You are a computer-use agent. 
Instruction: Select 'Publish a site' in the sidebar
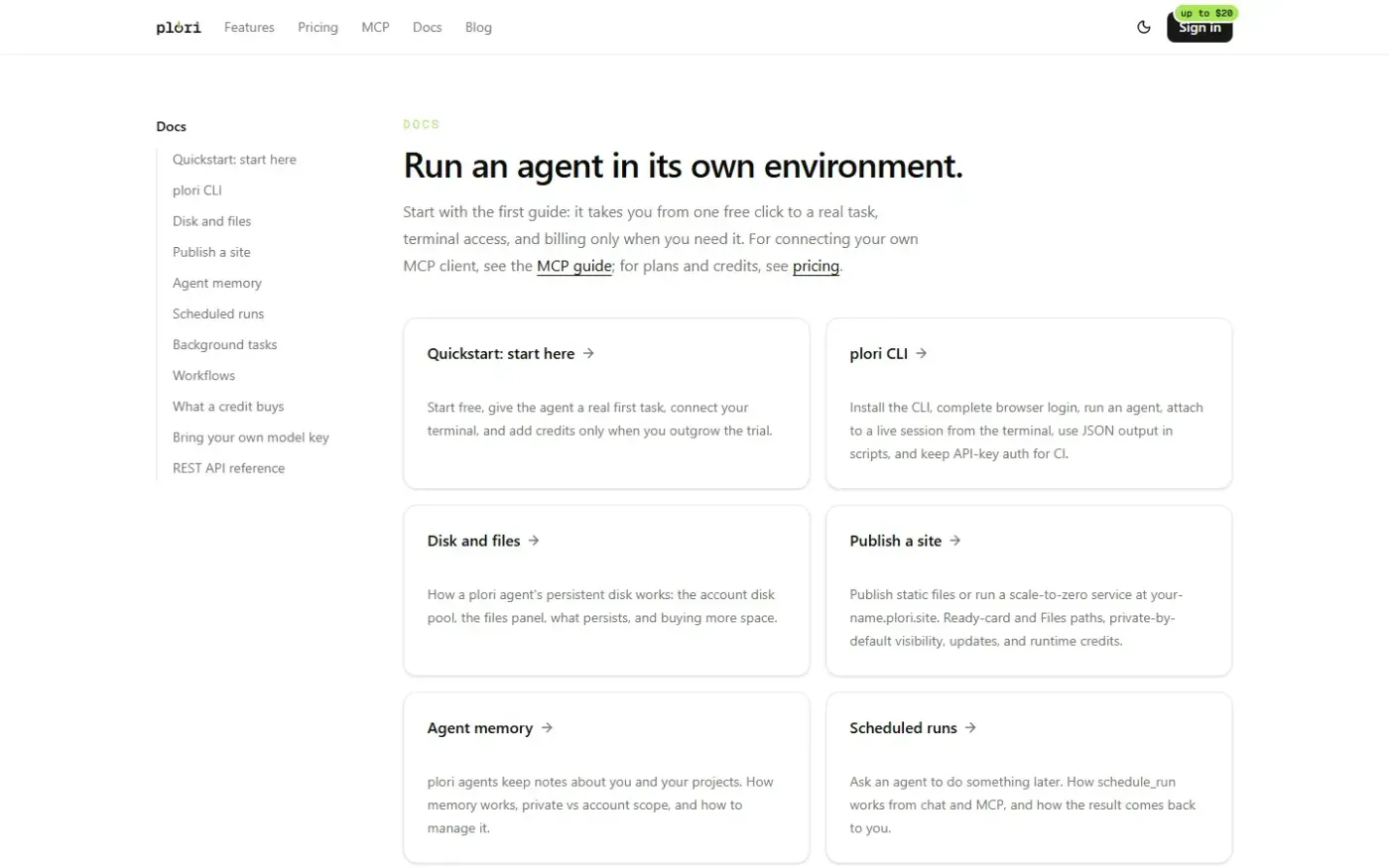point(211,252)
